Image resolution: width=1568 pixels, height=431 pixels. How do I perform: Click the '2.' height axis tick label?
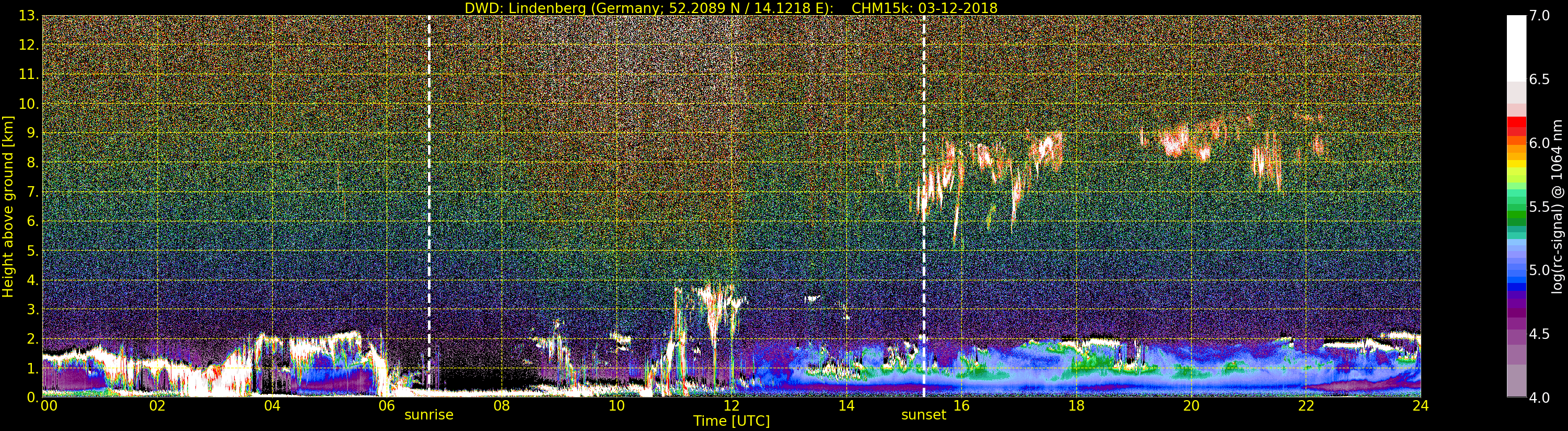(x=33, y=338)
